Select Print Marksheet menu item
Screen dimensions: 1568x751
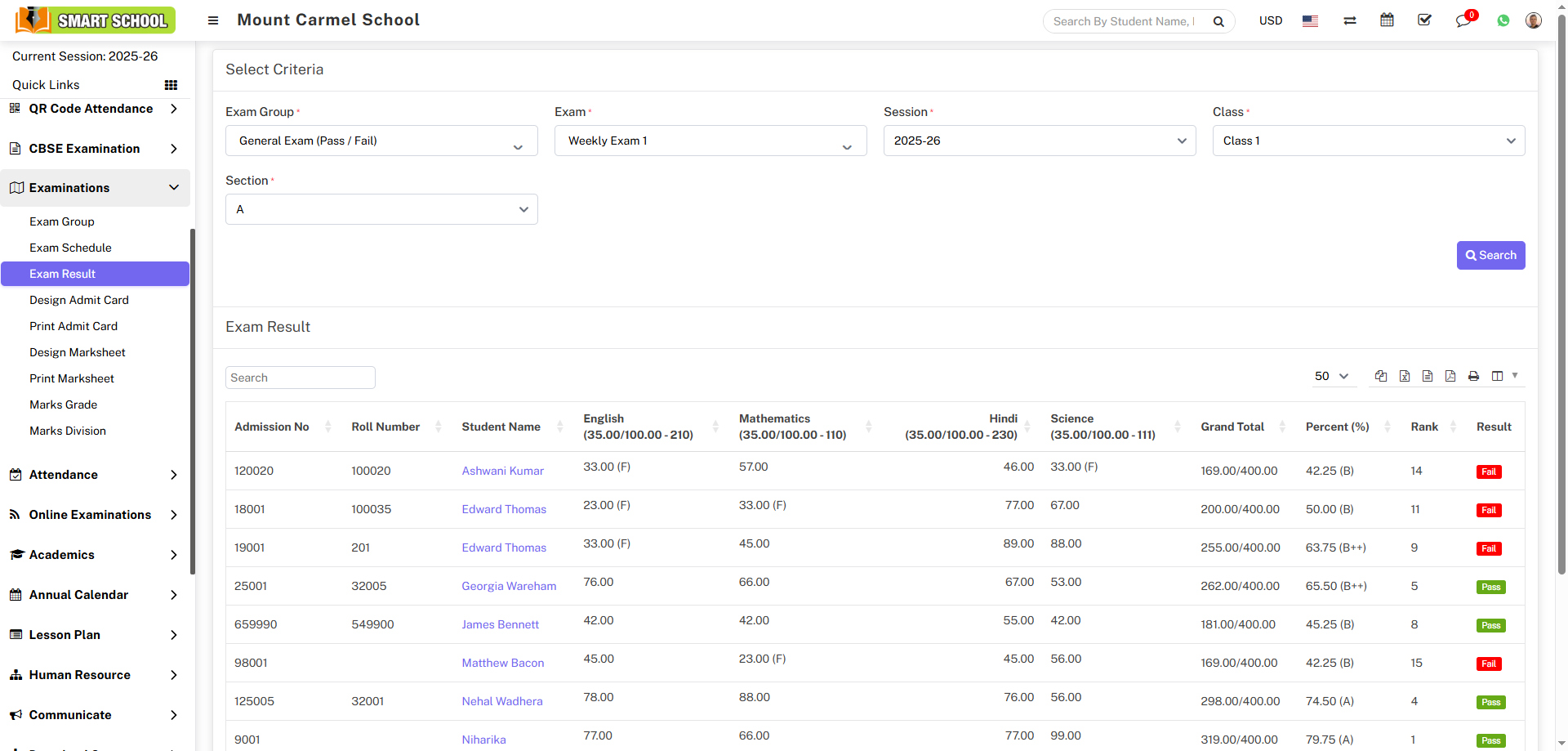[x=72, y=378]
